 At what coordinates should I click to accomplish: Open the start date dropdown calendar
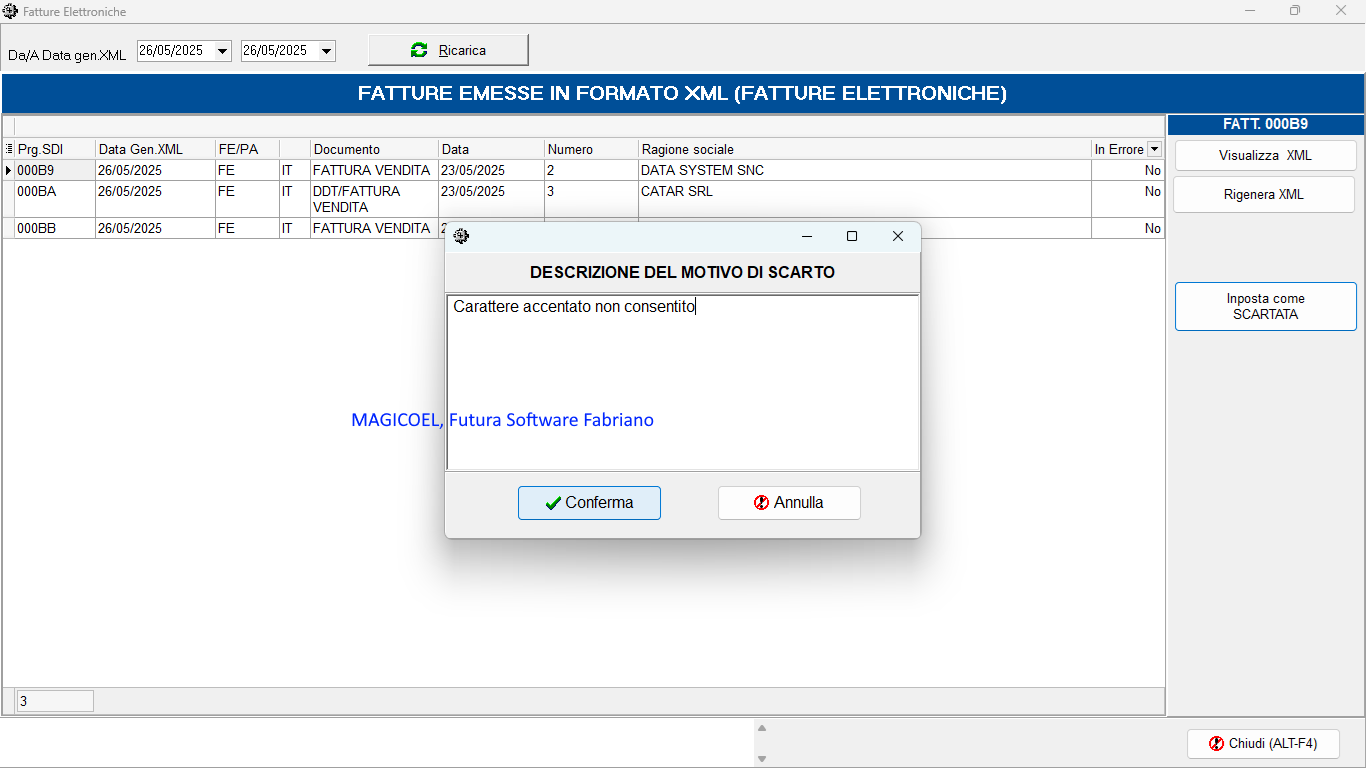[x=222, y=50]
